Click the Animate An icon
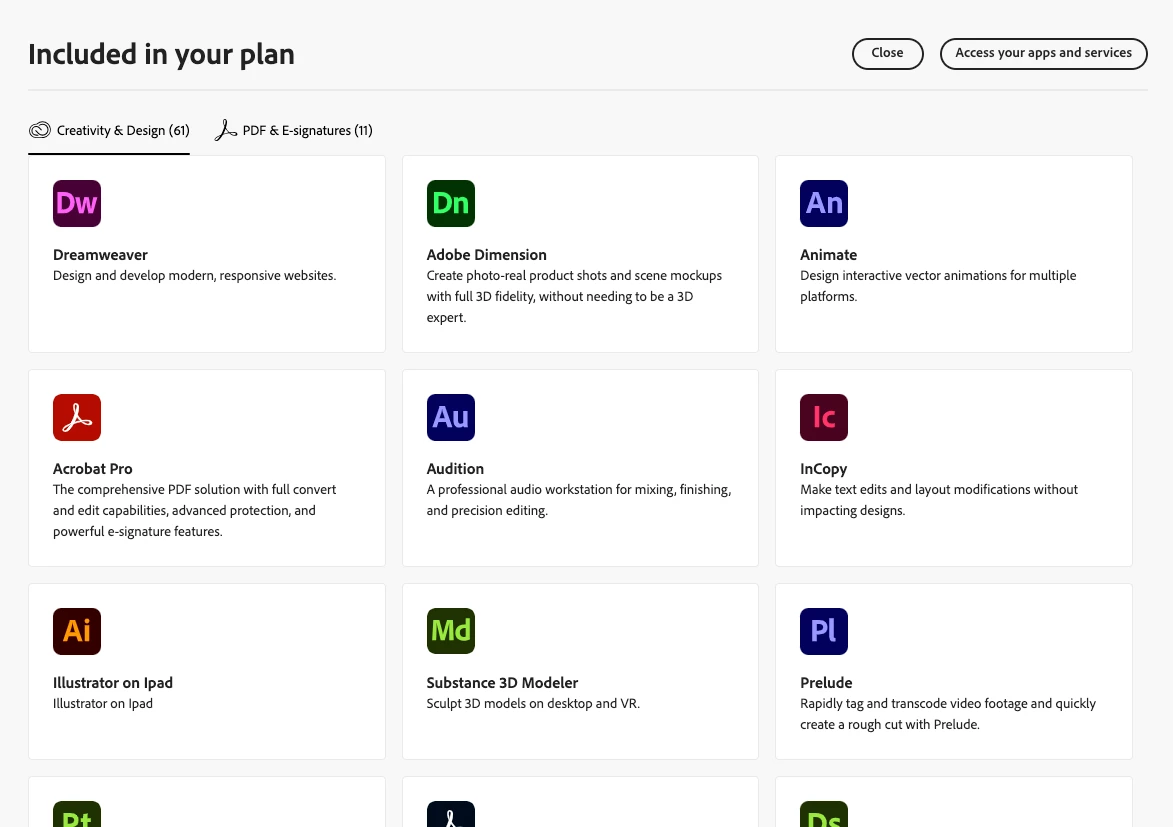This screenshot has width=1173, height=827. [824, 204]
